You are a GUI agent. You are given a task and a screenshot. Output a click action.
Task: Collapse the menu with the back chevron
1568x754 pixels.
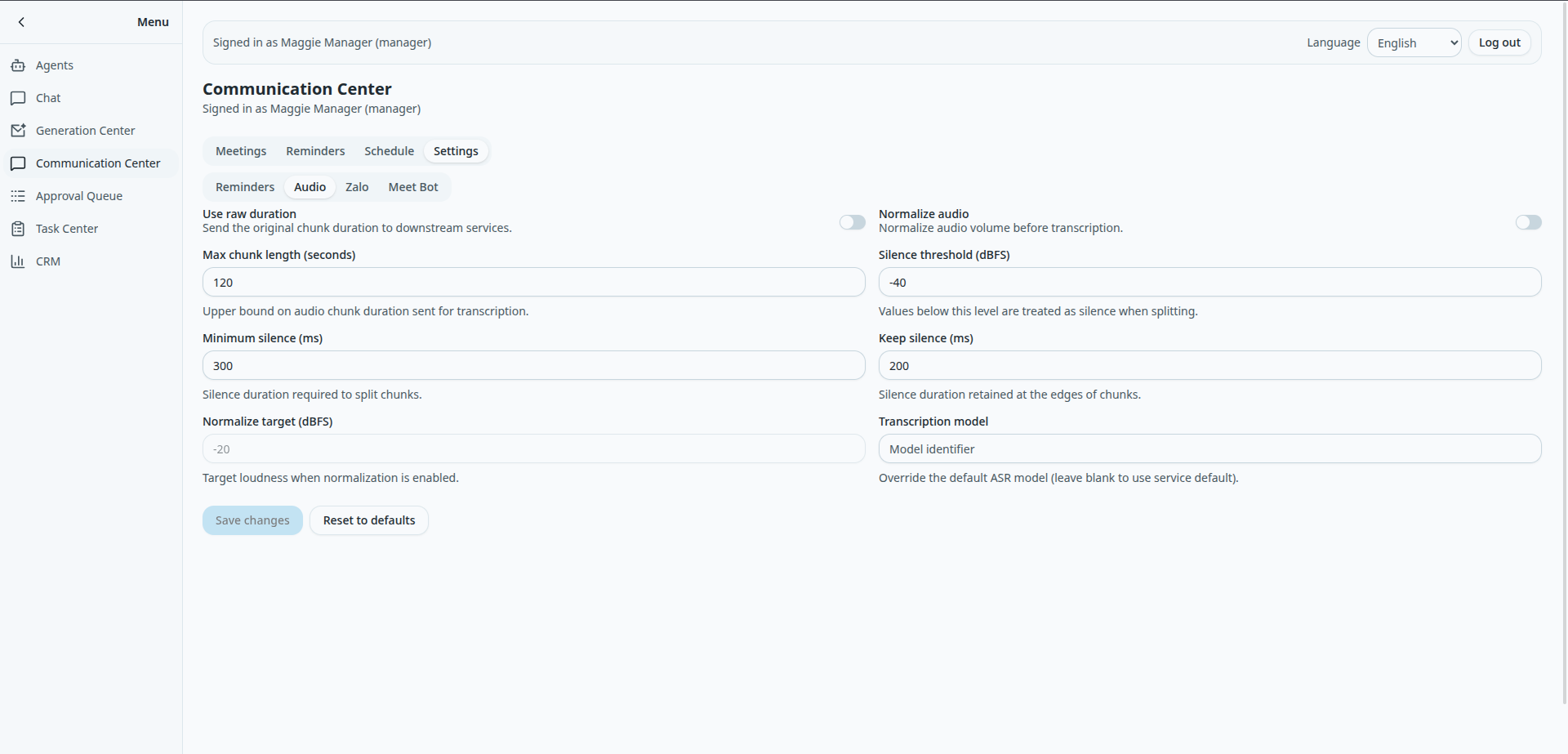22,22
